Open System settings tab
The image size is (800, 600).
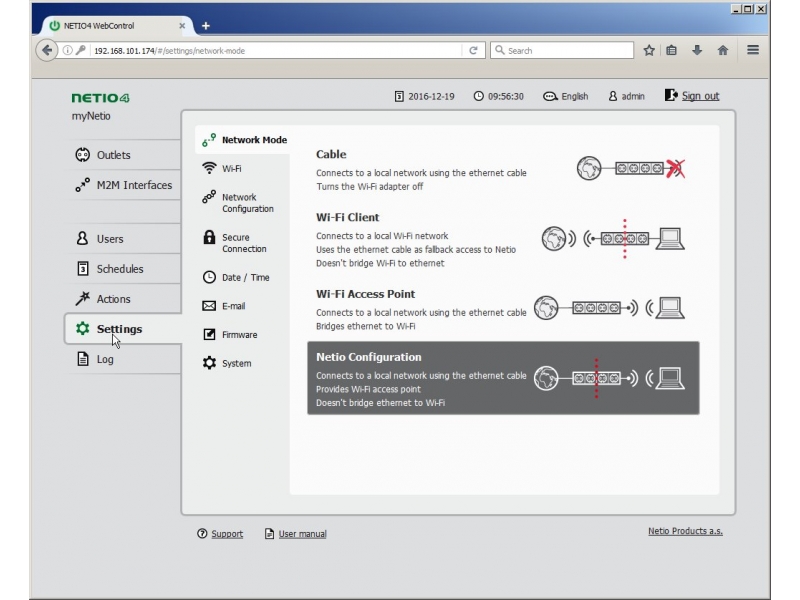242,363
